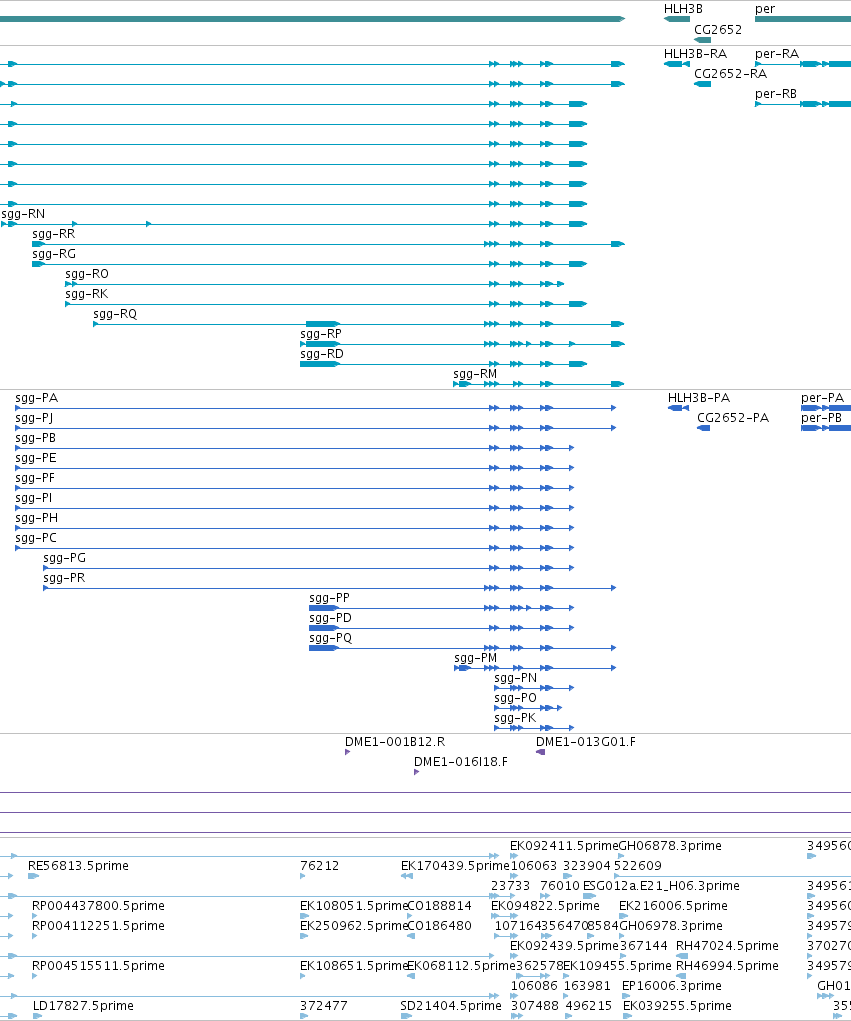Click the RH46994.5prime EST label

coord(727,966)
